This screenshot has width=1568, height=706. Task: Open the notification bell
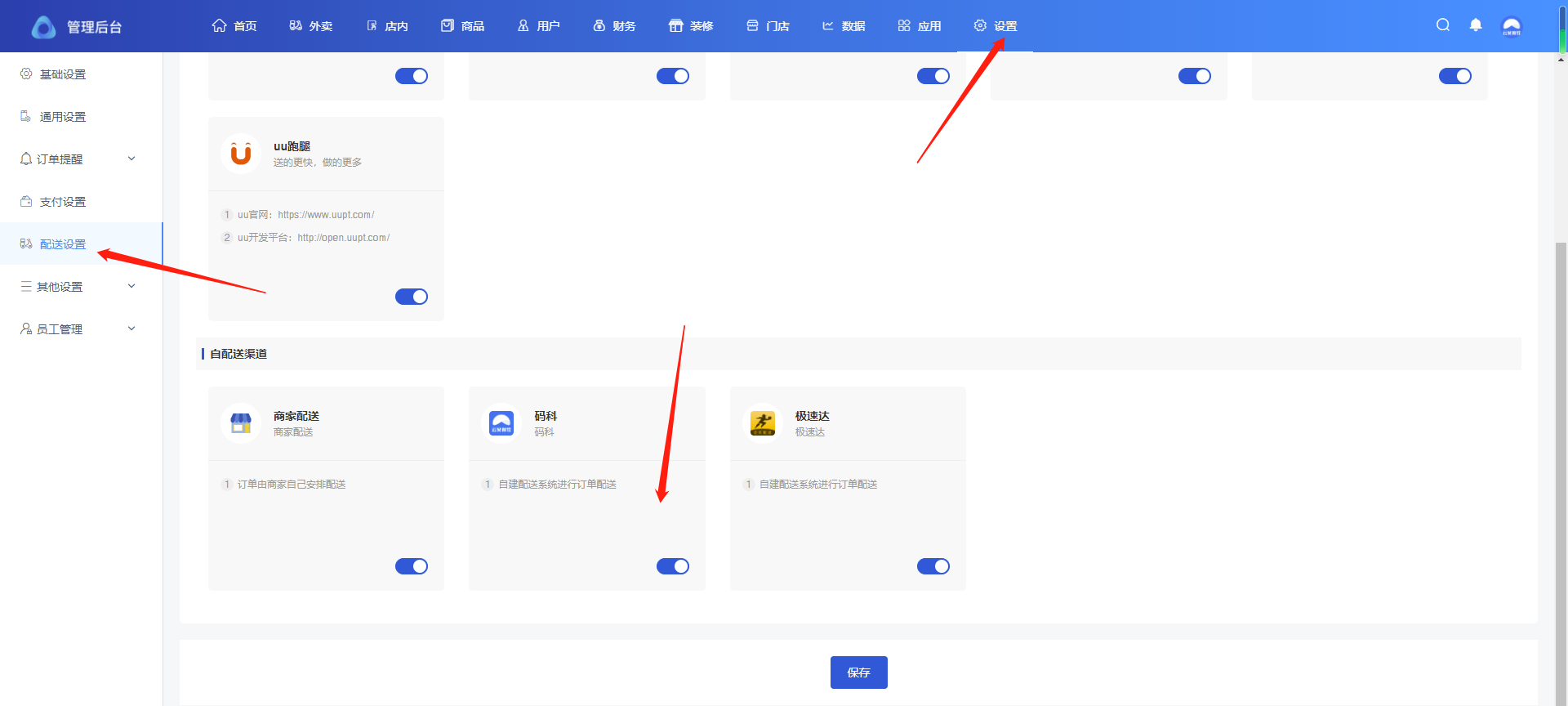[x=1476, y=25]
